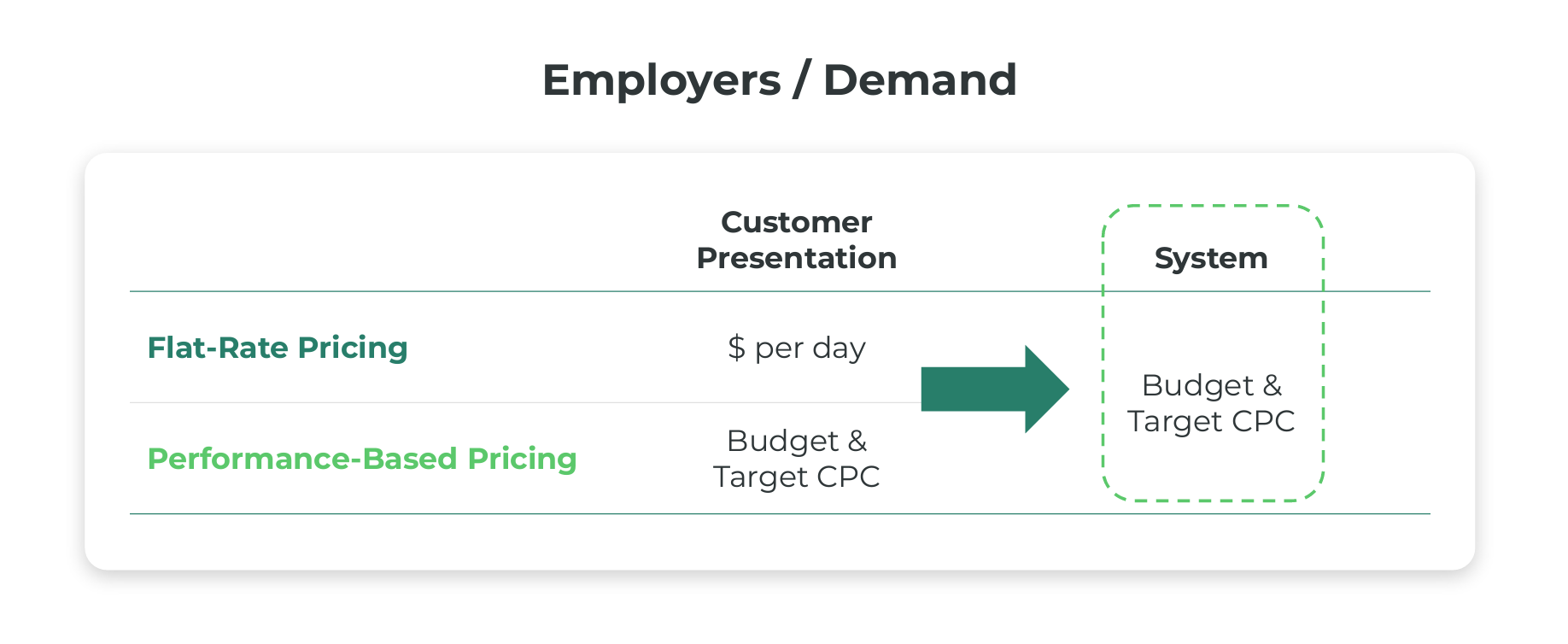Click Budget & Target CPC under Customer Presentation
The height and width of the screenshot is (644, 1568).
(x=796, y=459)
